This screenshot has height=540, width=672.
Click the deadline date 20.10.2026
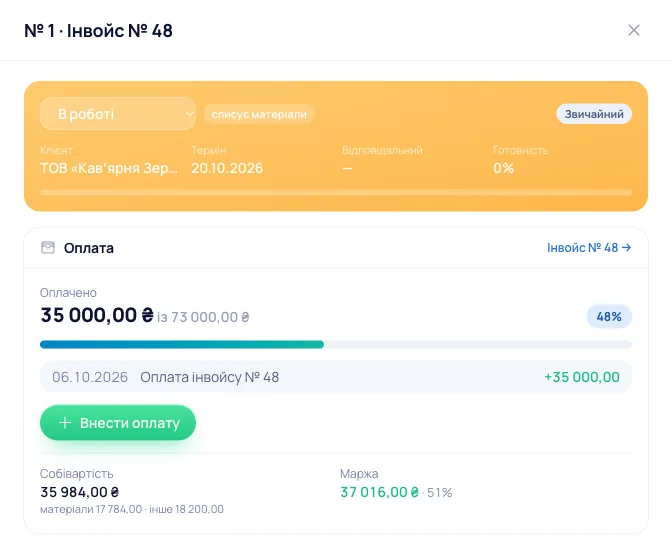click(x=227, y=168)
